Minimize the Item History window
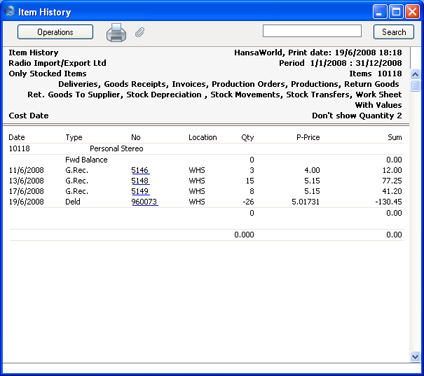 (379, 12)
